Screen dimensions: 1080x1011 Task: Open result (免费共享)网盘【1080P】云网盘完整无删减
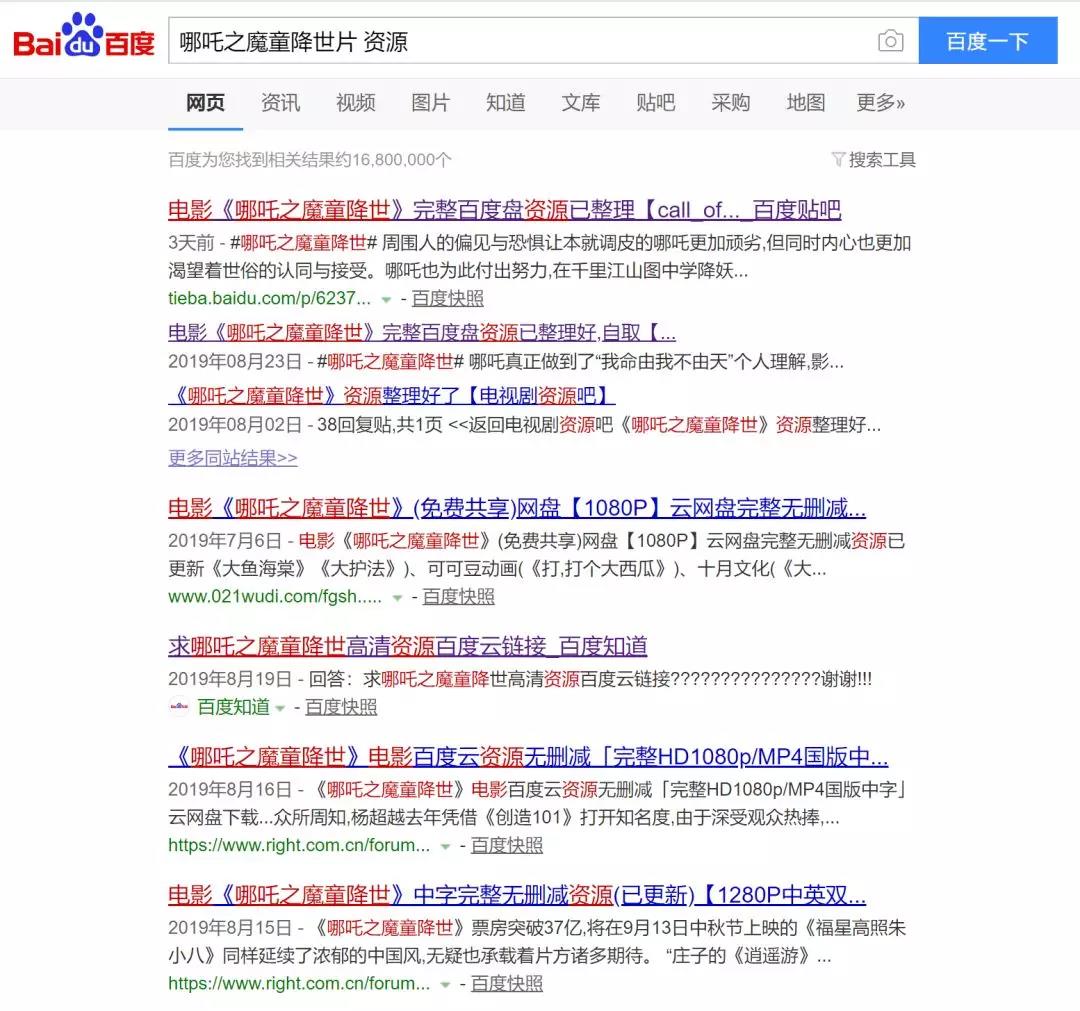point(517,508)
